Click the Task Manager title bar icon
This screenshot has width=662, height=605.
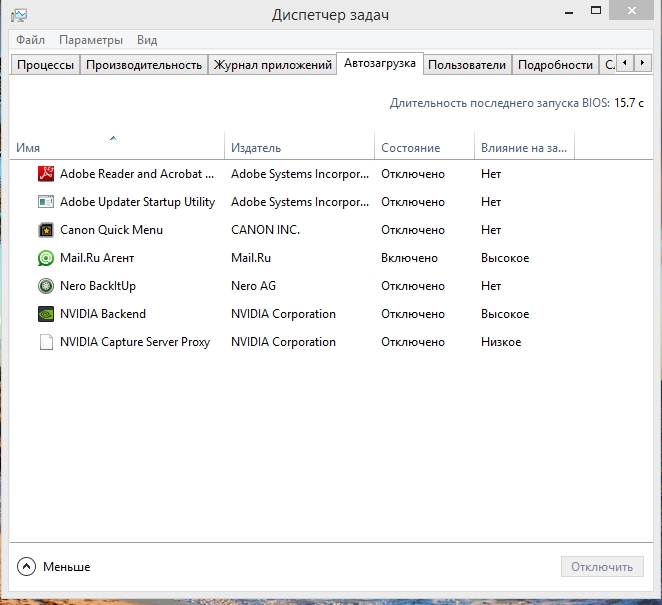coord(19,15)
